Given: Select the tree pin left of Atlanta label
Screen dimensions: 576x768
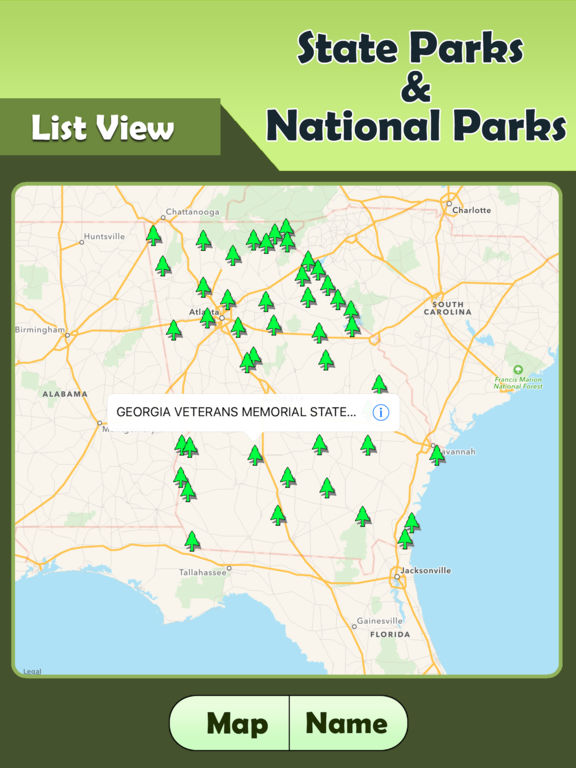Looking at the screenshot, I should pos(173,330).
